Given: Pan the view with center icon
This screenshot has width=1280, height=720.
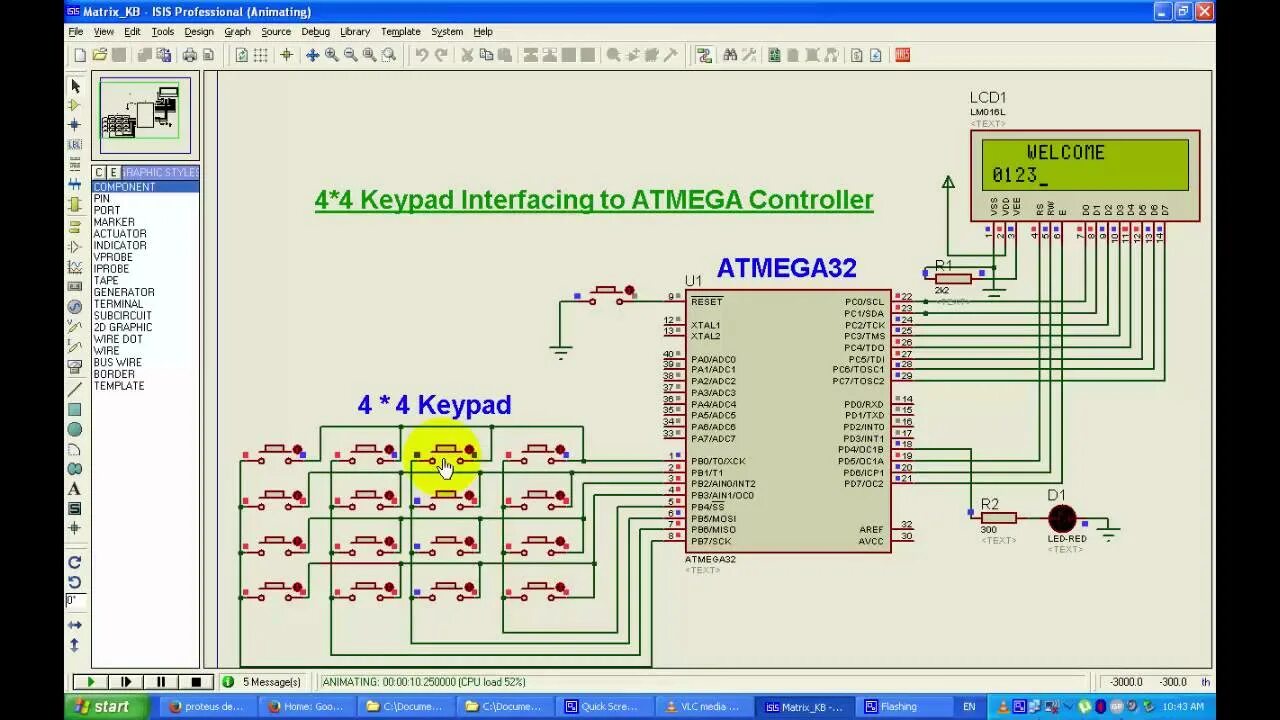Looking at the screenshot, I should (312, 55).
